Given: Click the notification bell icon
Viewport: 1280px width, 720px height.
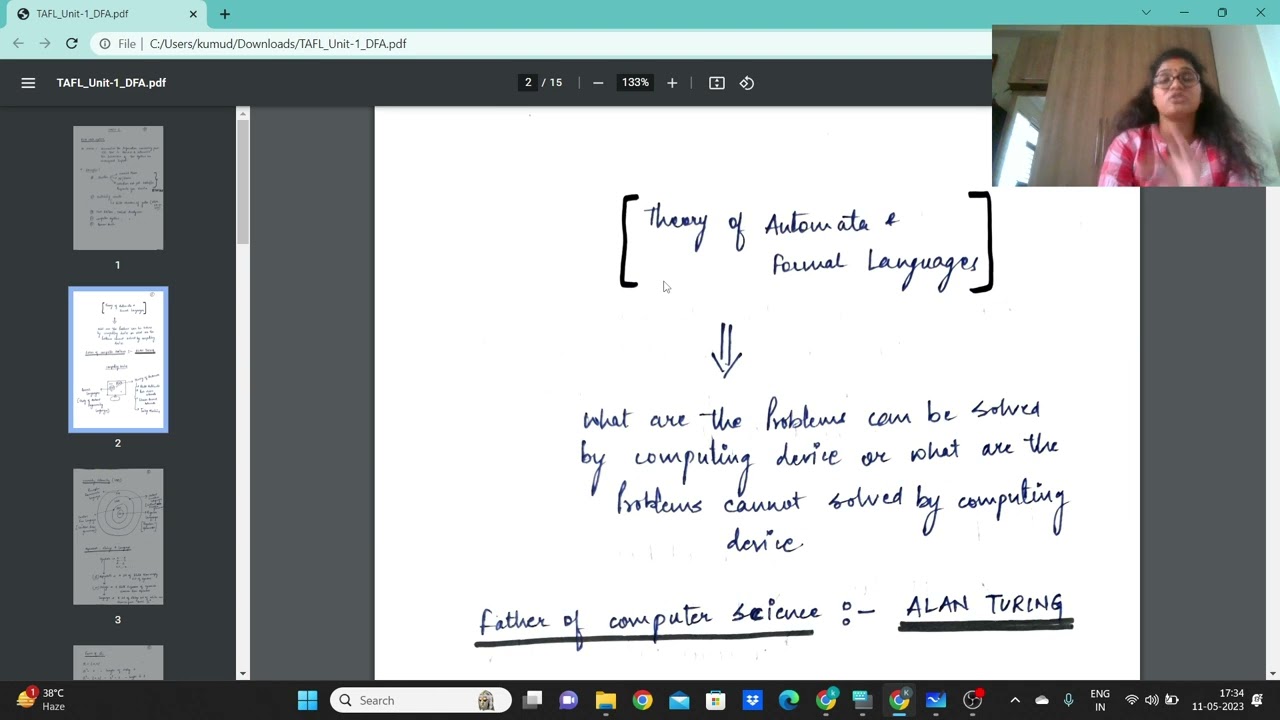Looking at the screenshot, I should (1258, 700).
